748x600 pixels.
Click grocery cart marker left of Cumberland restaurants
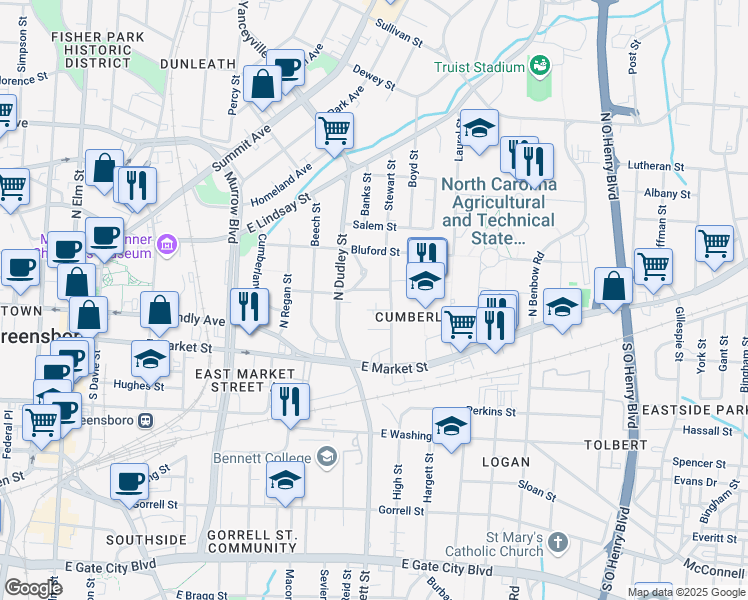[x=460, y=327]
